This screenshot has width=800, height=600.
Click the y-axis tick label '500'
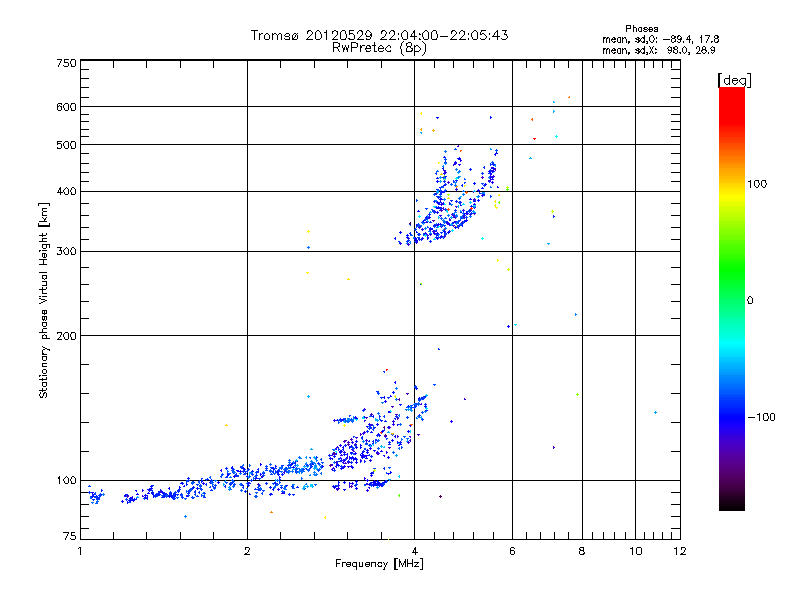[x=67, y=145]
